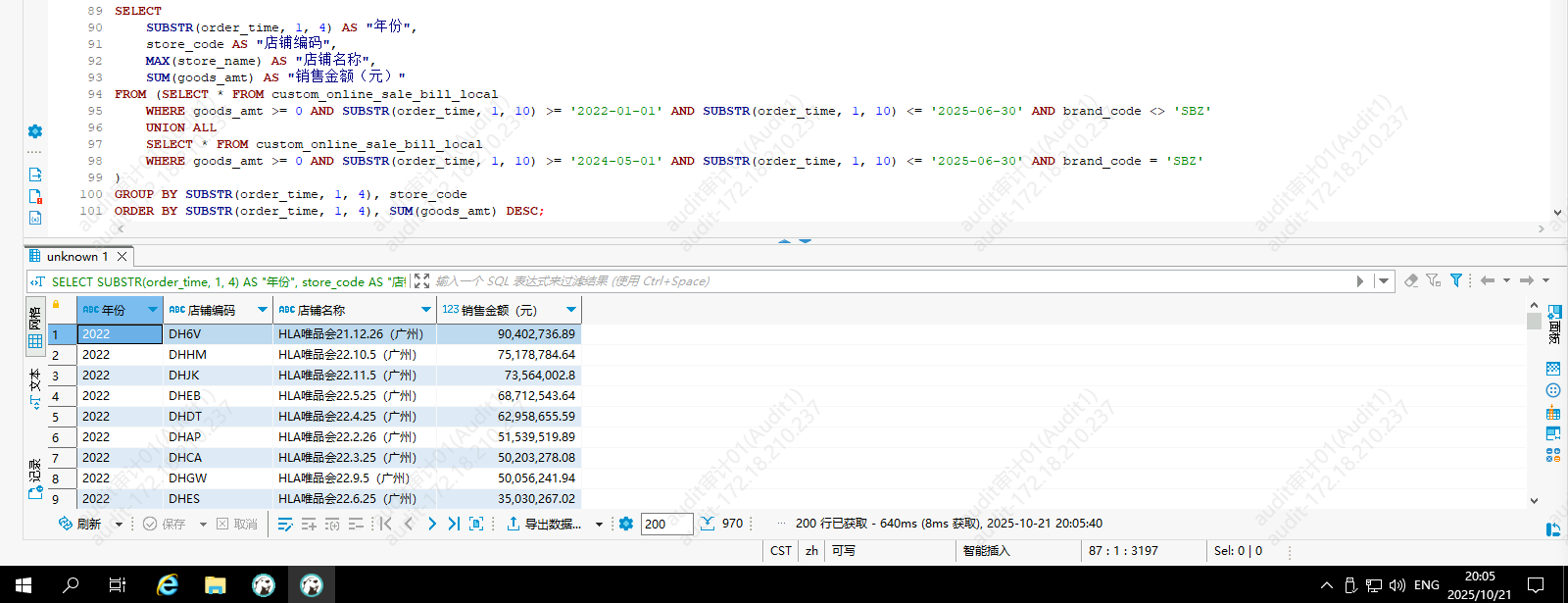The image size is (1568, 603).
Task: Click the row limit field showing 200
Action: pyautogui.click(x=666, y=524)
